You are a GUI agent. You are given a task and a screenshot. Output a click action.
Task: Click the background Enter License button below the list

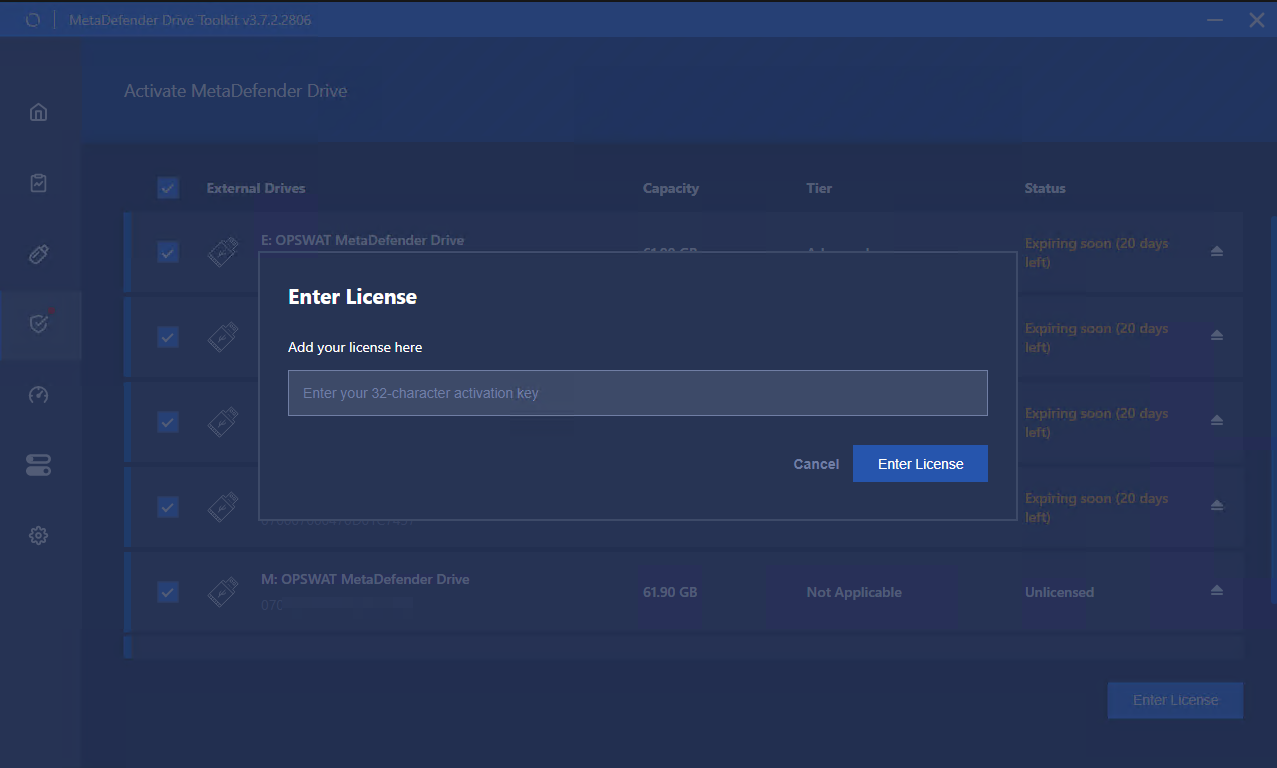1175,700
